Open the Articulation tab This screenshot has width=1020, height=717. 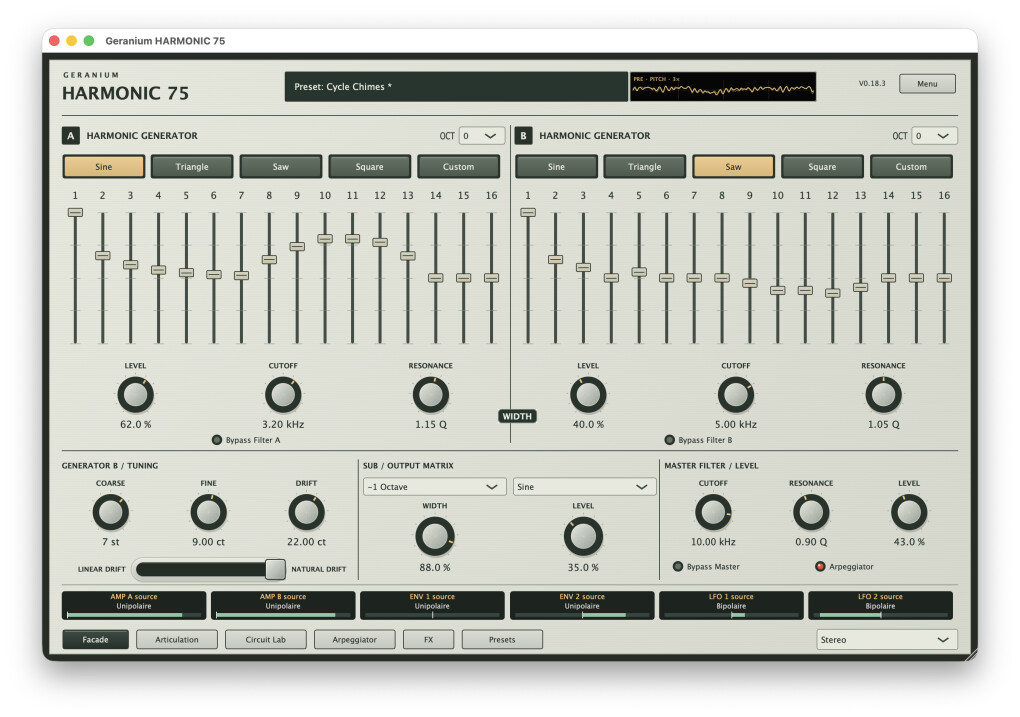point(177,640)
